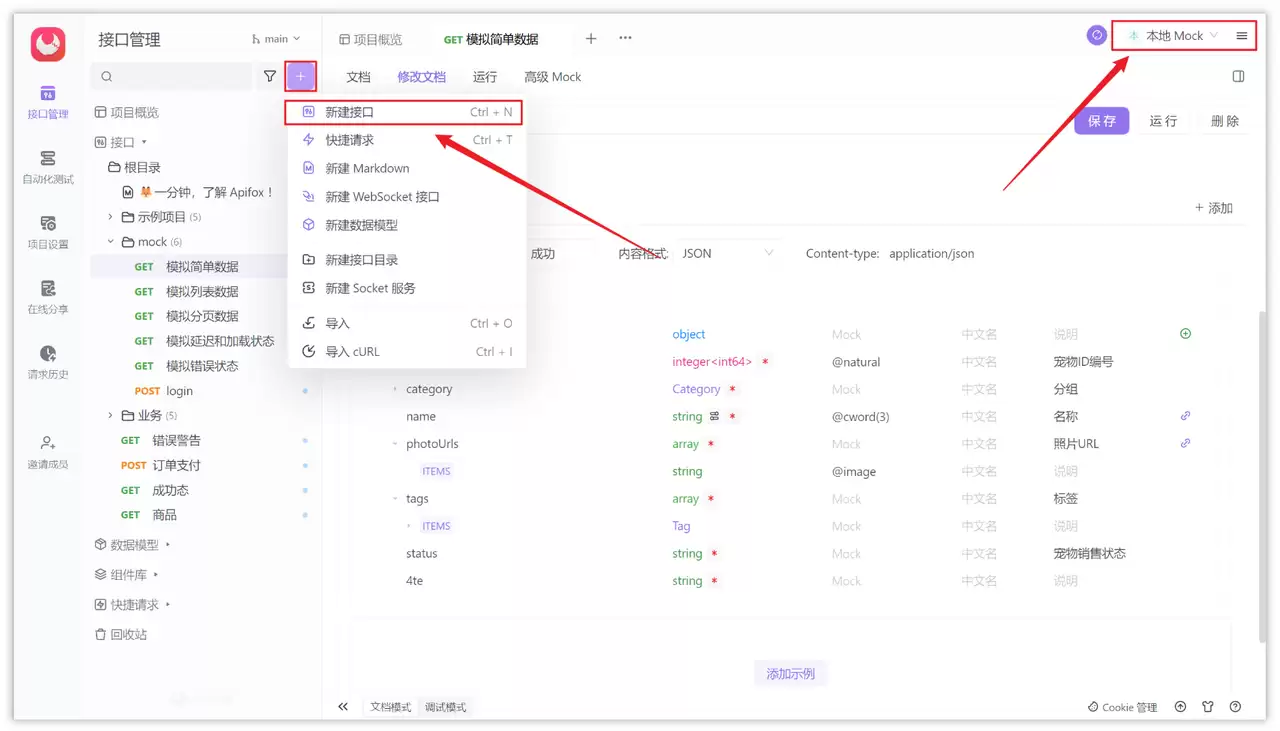Screen dimensions: 1280x731
Task: Open the 本地 Mock environment dropdown
Action: coord(1173,35)
